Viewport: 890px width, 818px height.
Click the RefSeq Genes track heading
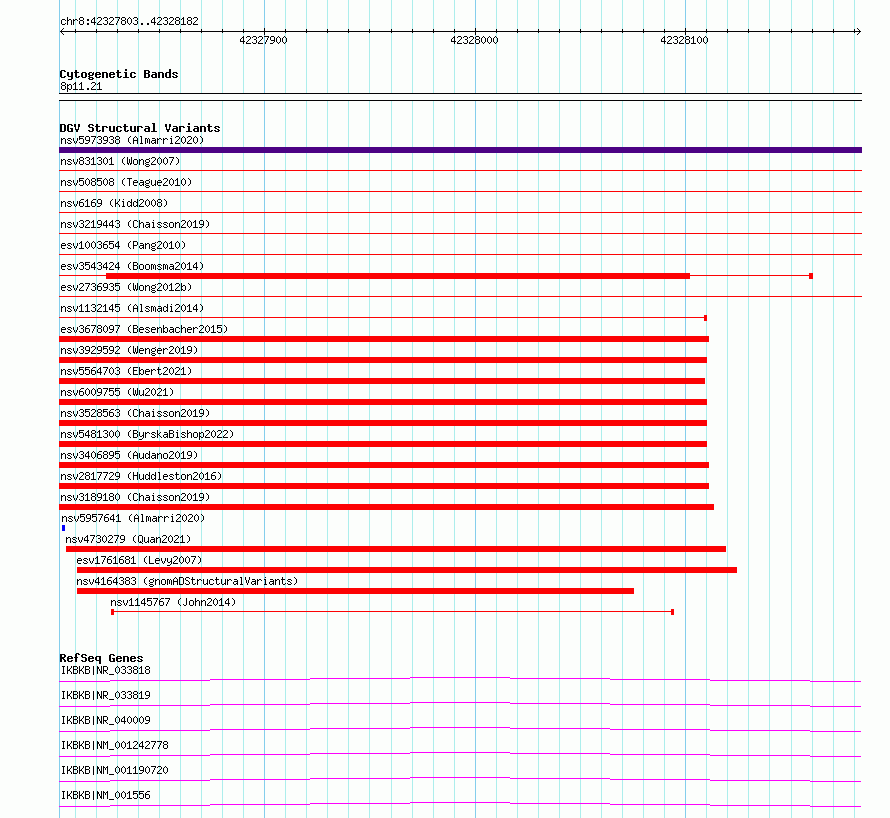pyautogui.click(x=102, y=658)
